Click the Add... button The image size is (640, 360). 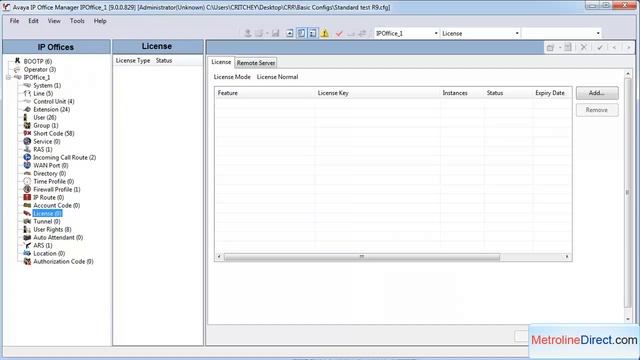(x=597, y=93)
